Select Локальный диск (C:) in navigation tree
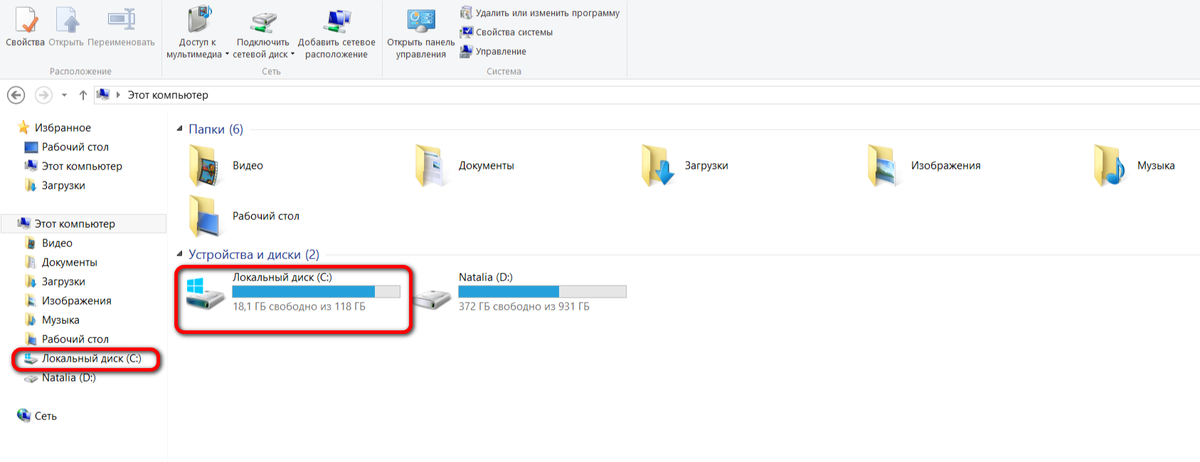The height and width of the screenshot is (462, 1200). 83,358
